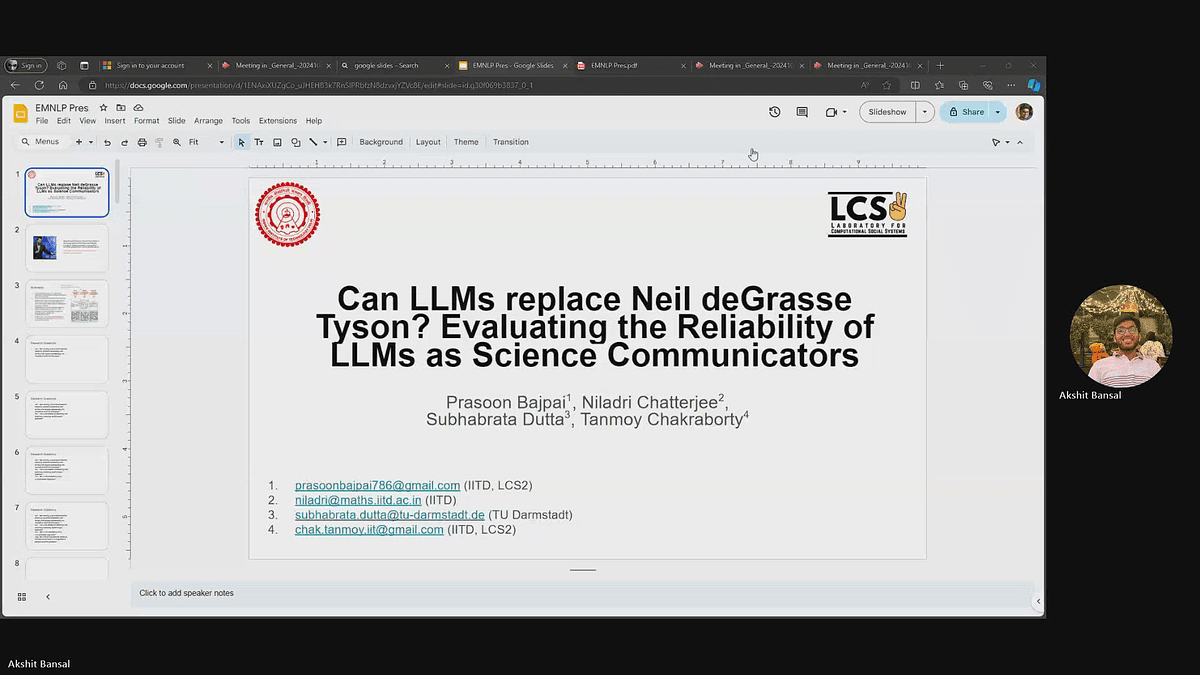Open the Edge Copilot icon
This screenshot has width=1200, height=675.
[1034, 85]
